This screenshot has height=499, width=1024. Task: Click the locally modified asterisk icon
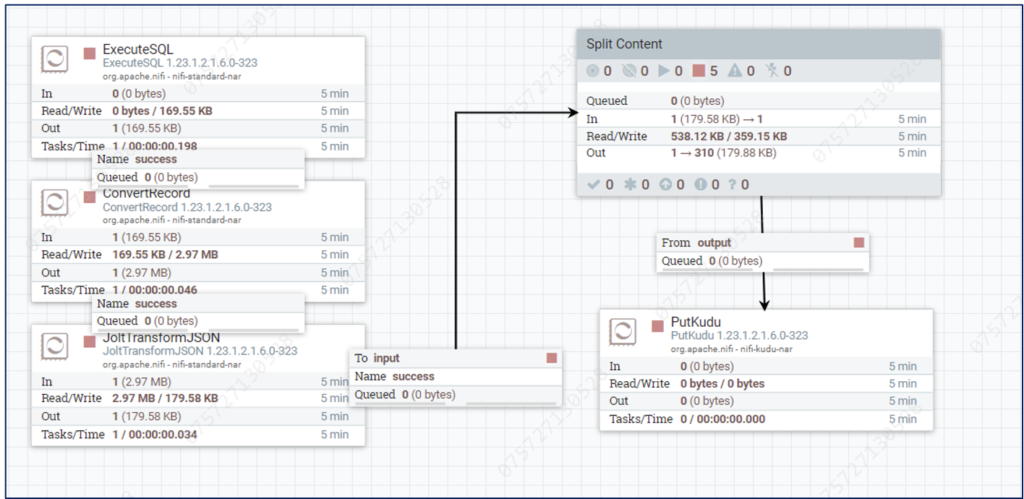pyautogui.click(x=630, y=184)
